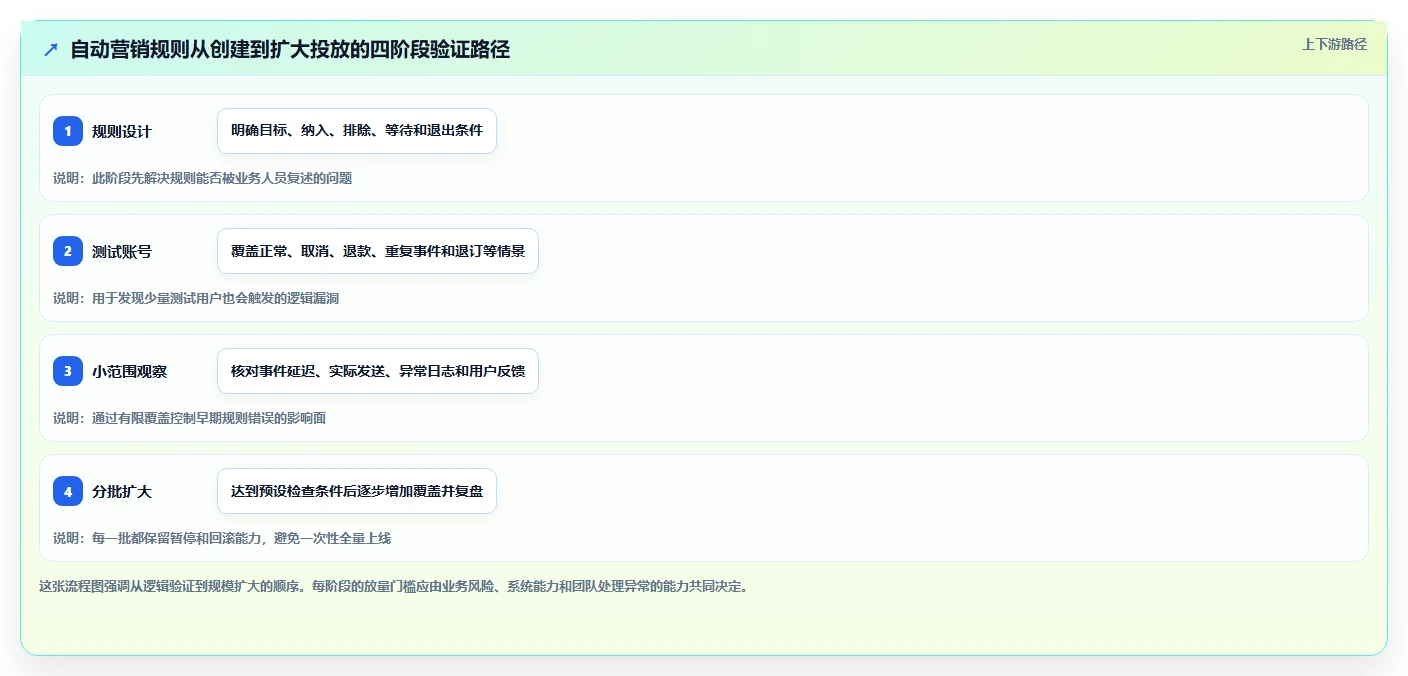Viewport: 1408px width, 676px height.
Task: Click the 分批扩大 stage label
Action: (x=122, y=491)
